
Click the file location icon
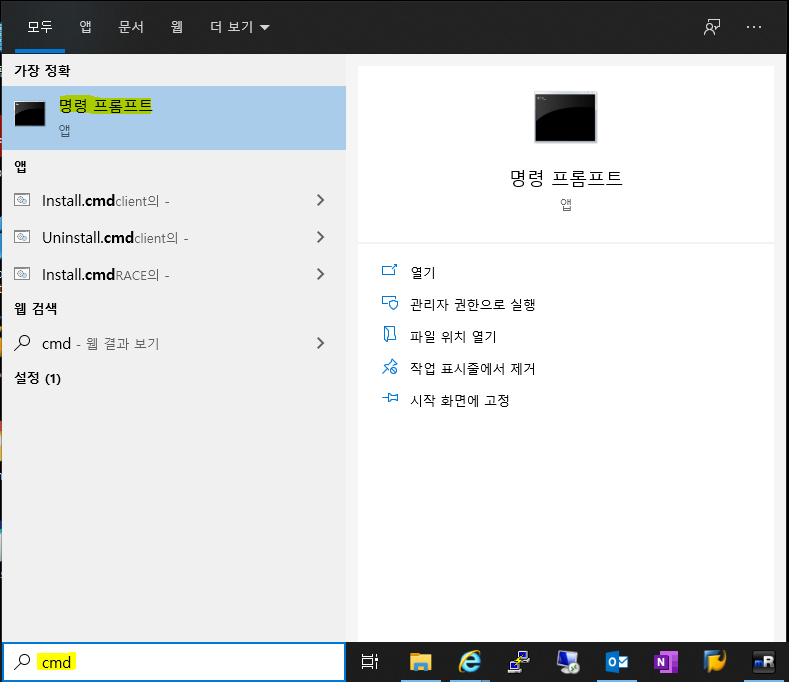[x=389, y=334]
